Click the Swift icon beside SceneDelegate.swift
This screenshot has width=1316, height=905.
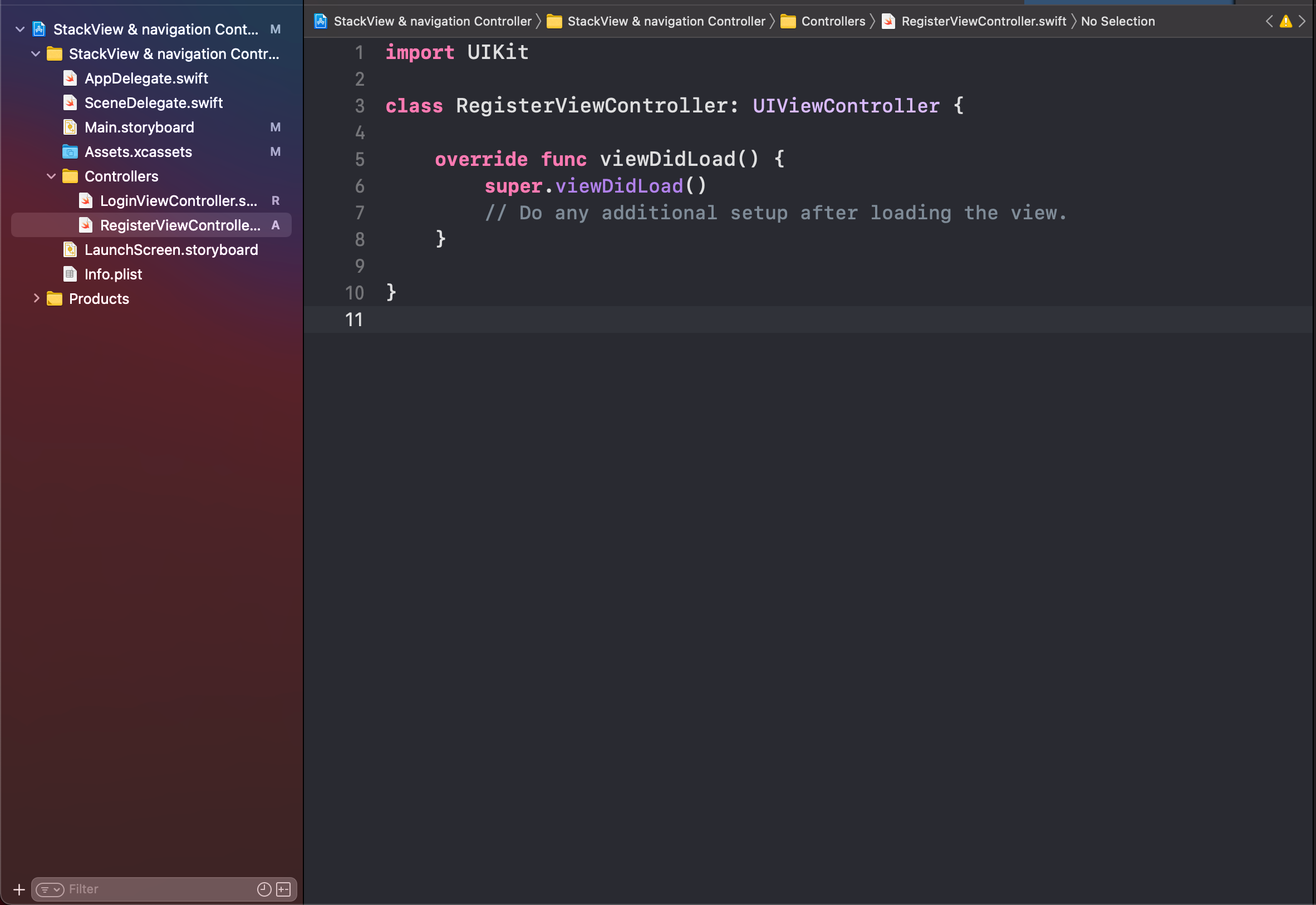point(70,102)
